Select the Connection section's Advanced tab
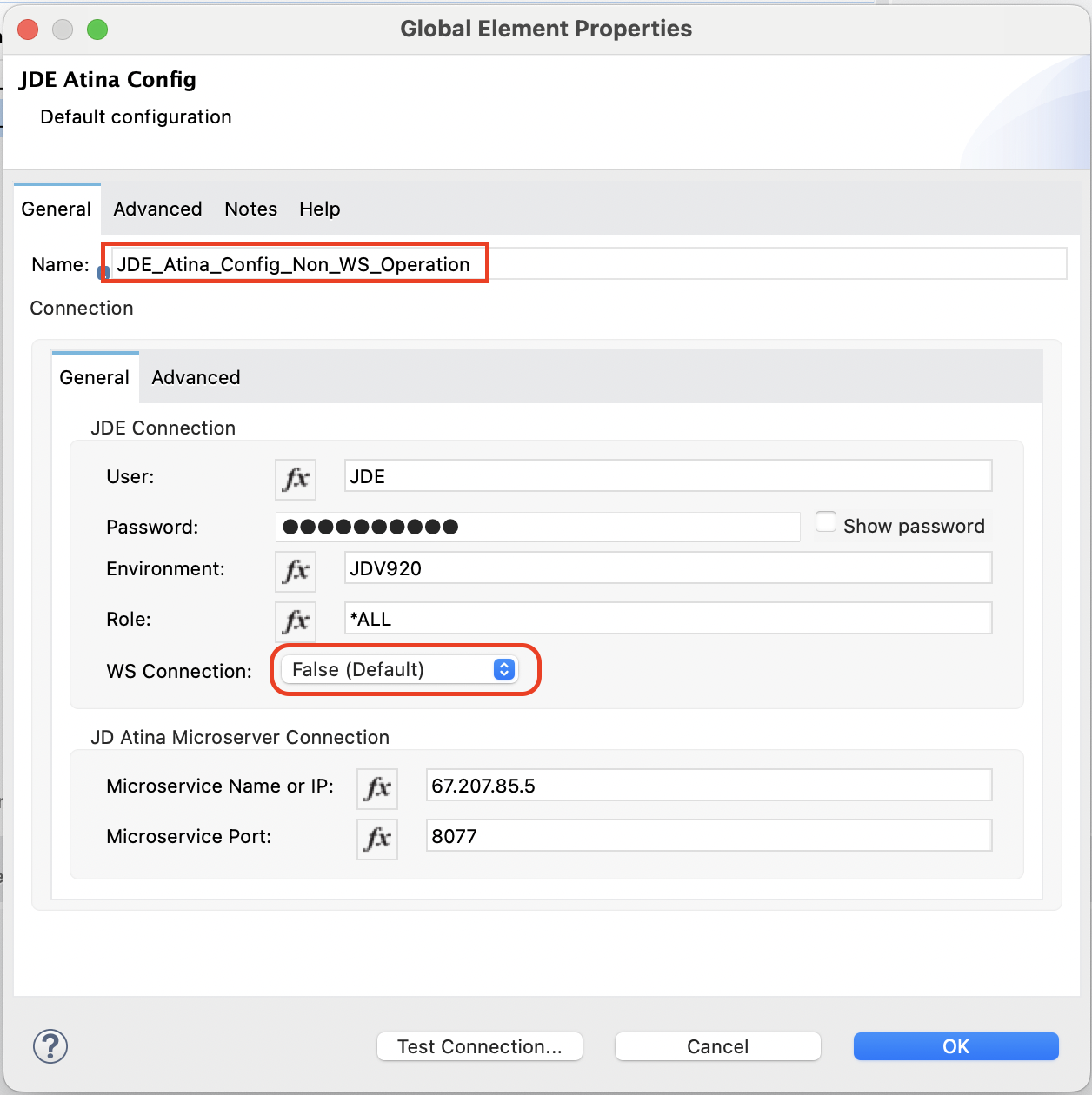 coord(196,377)
